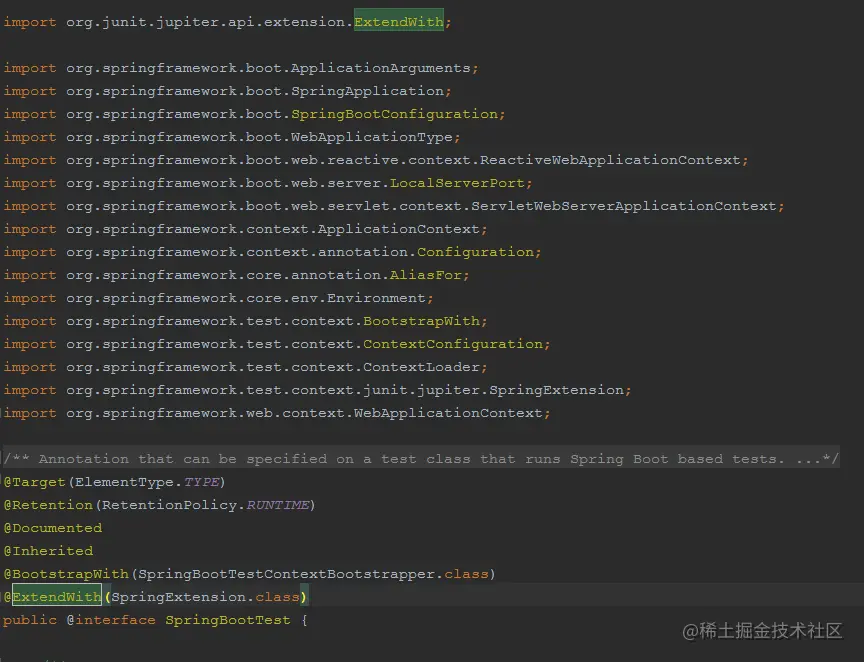Click ContextLoader in the import statement
This screenshot has height=662, width=864.
point(422,367)
